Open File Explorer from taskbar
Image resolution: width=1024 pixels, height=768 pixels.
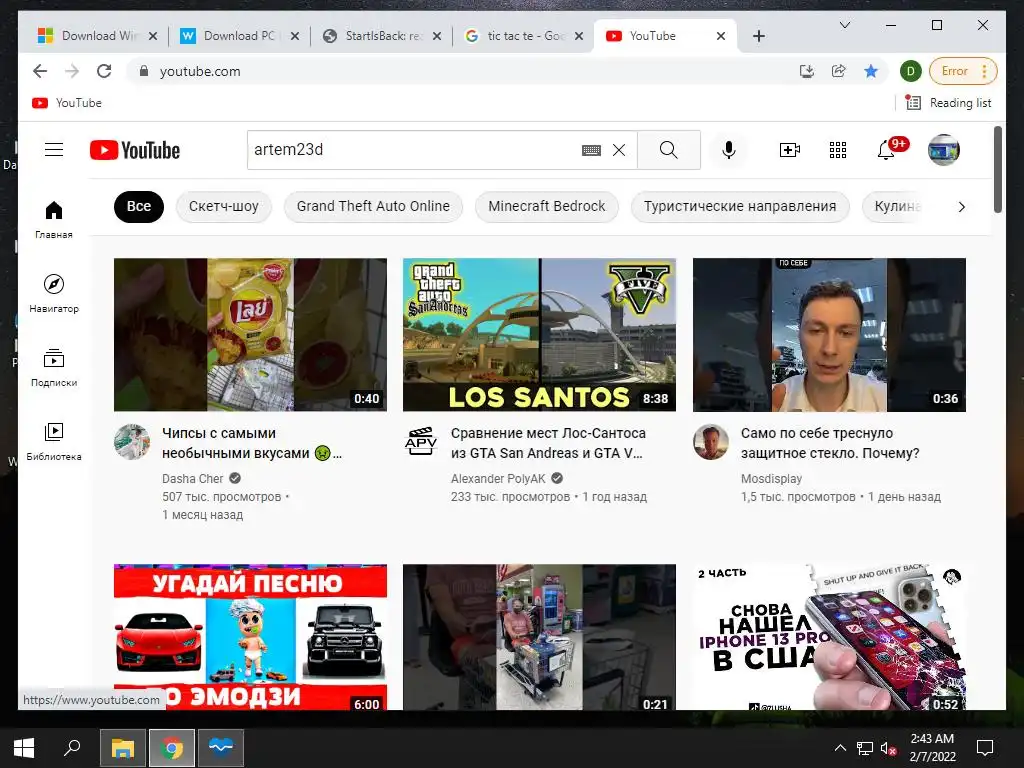click(122, 748)
